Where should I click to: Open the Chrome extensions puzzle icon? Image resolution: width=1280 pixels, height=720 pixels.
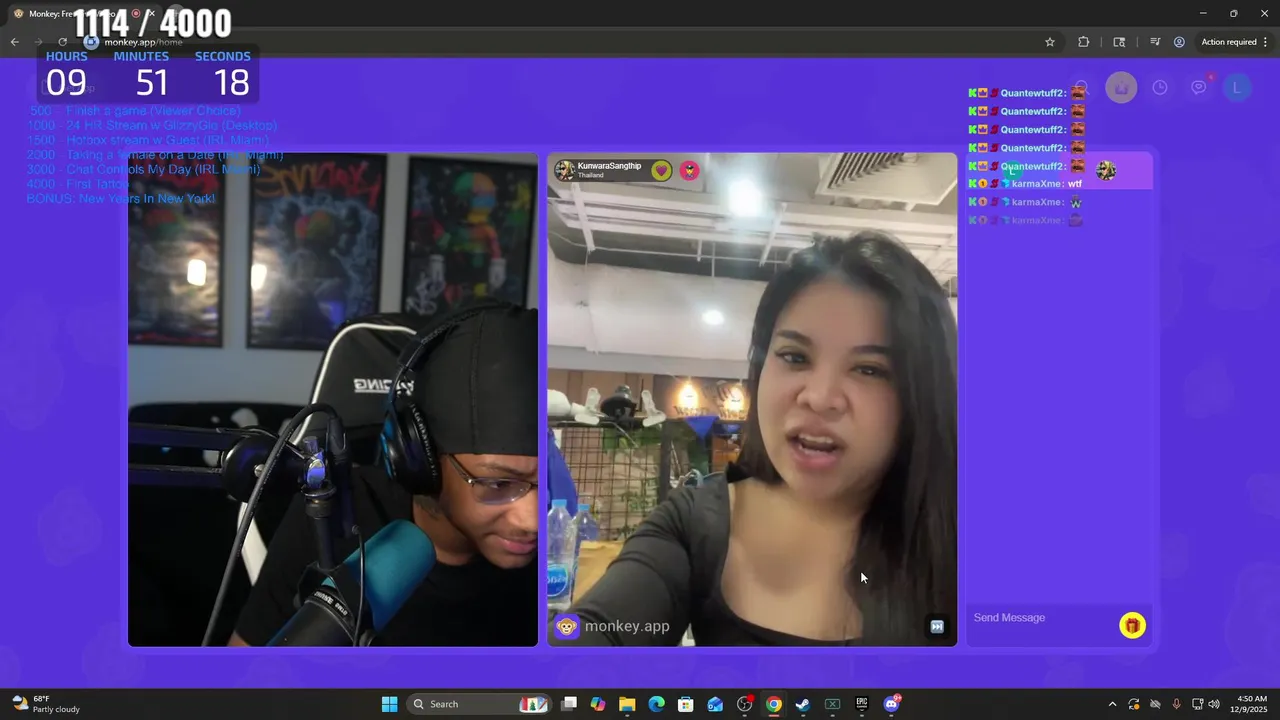click(x=1083, y=42)
